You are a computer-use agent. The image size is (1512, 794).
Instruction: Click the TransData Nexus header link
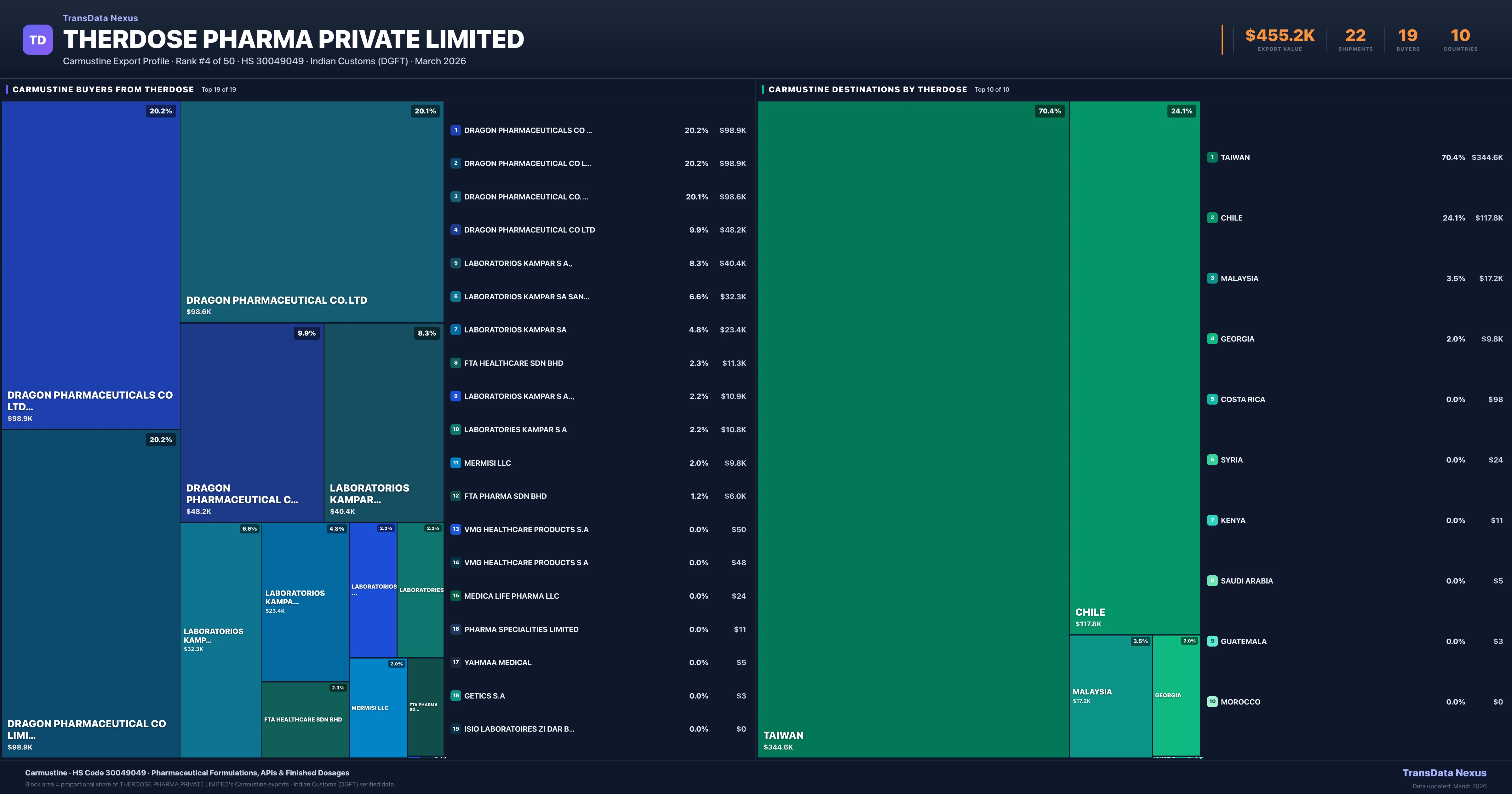click(100, 18)
